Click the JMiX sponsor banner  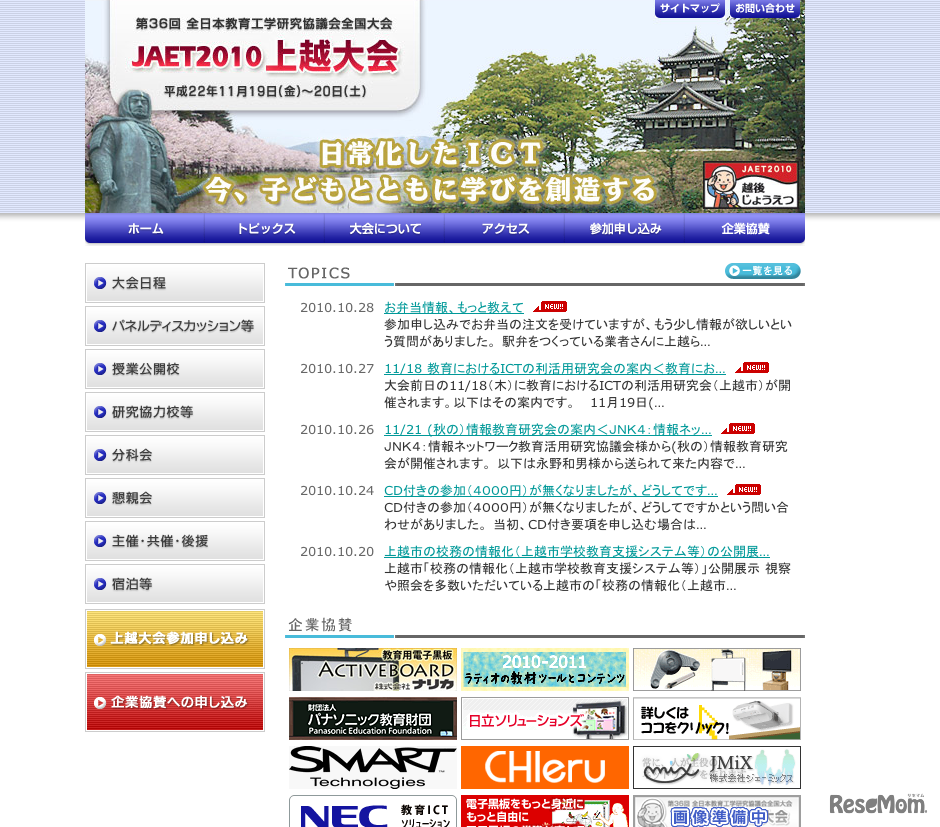pyautogui.click(x=716, y=767)
